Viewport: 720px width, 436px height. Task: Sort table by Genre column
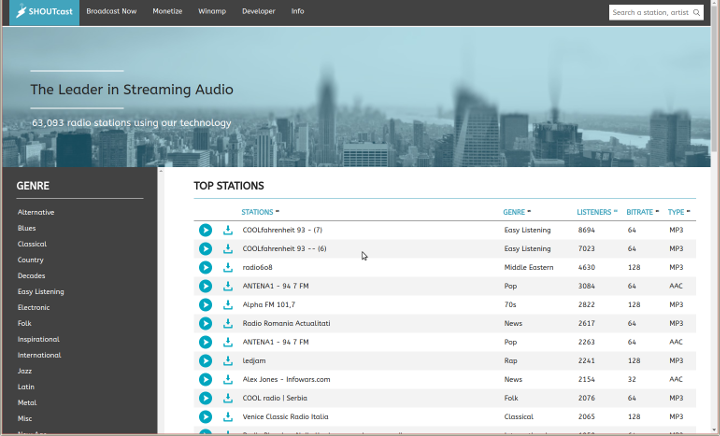tap(517, 212)
